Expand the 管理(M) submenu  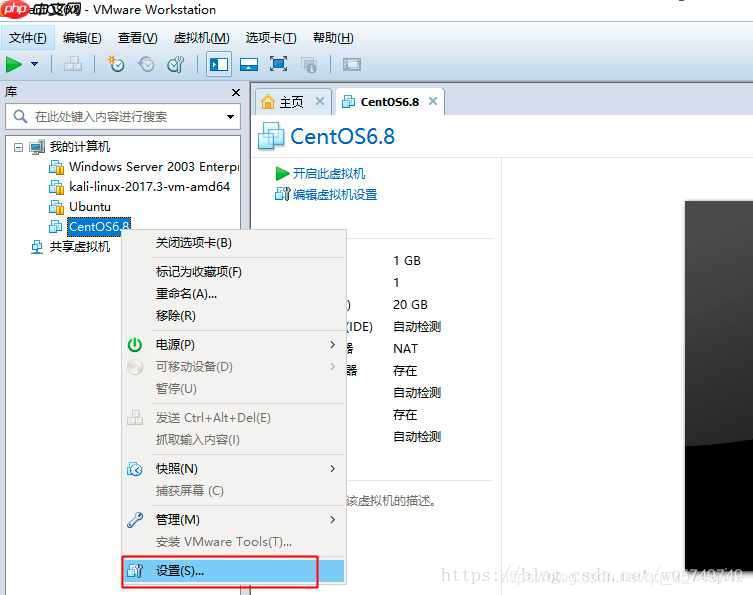click(x=234, y=520)
